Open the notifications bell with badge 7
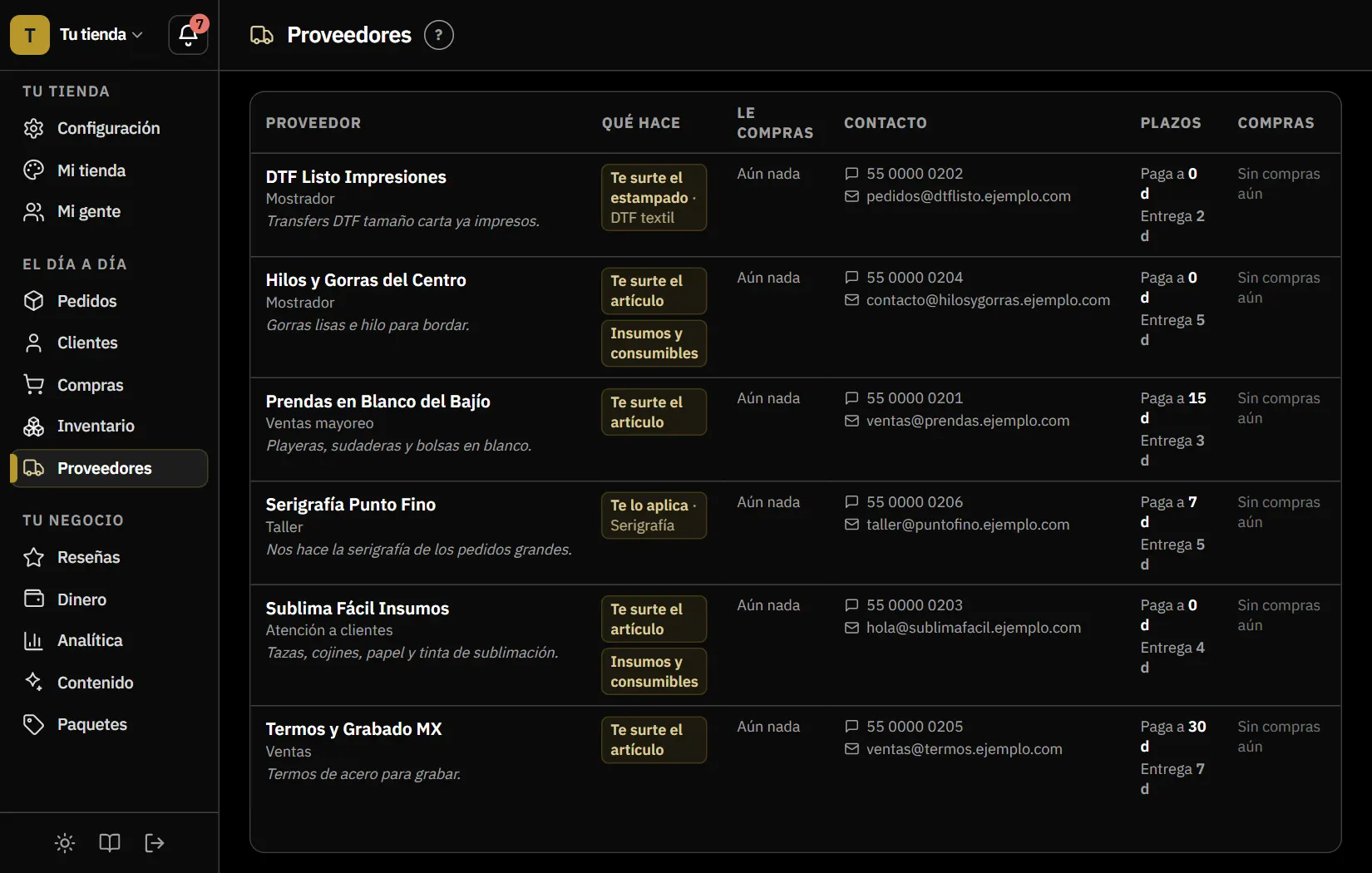The width and height of the screenshot is (1372, 873). point(188,35)
